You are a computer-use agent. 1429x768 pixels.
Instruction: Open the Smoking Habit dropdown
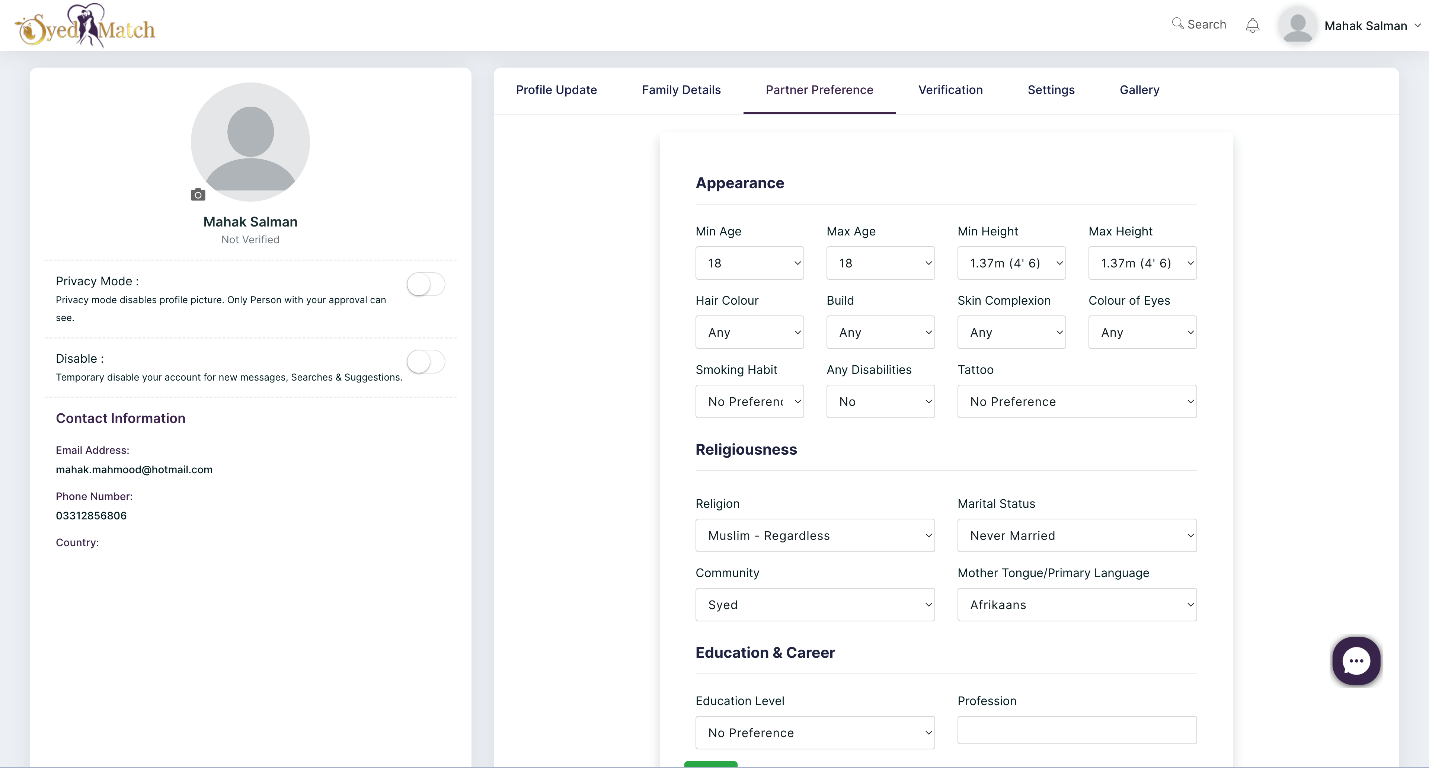(x=750, y=401)
